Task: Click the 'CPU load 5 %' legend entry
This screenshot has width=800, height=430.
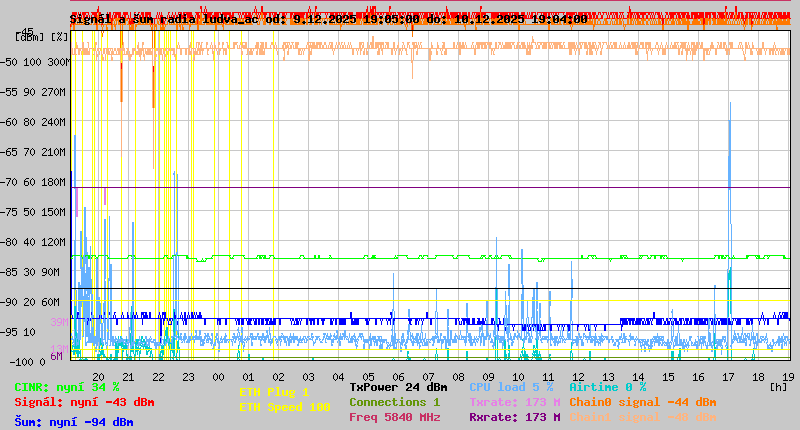Action: 511,387
